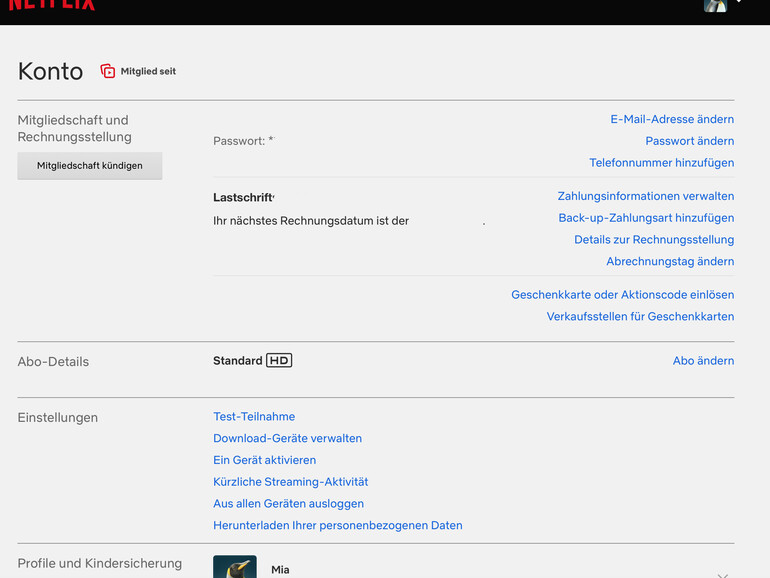View Details zur Rechnungsstellung
The height and width of the screenshot is (578, 770).
[x=654, y=240]
